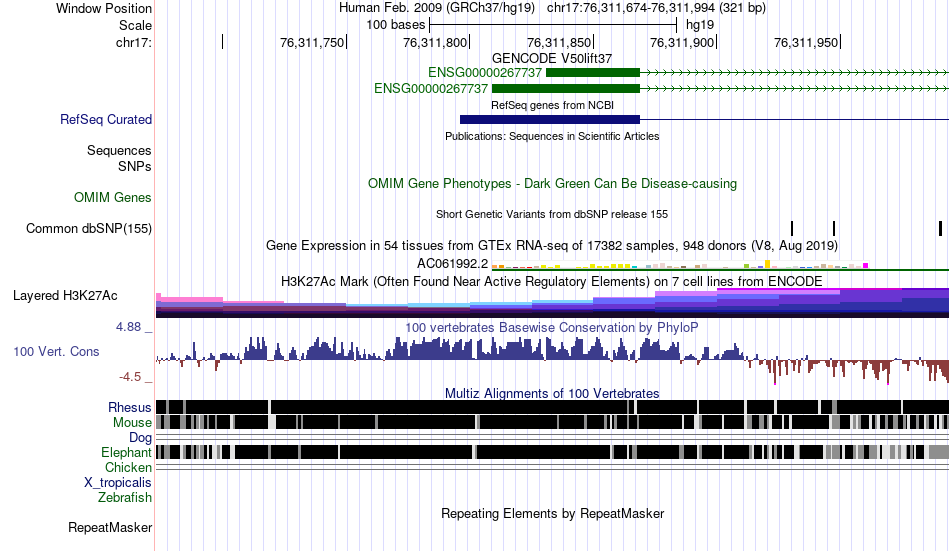Viewport: 950px width, 551px height.
Task: Click the 76,311,850 ruler position
Action: tap(559, 42)
